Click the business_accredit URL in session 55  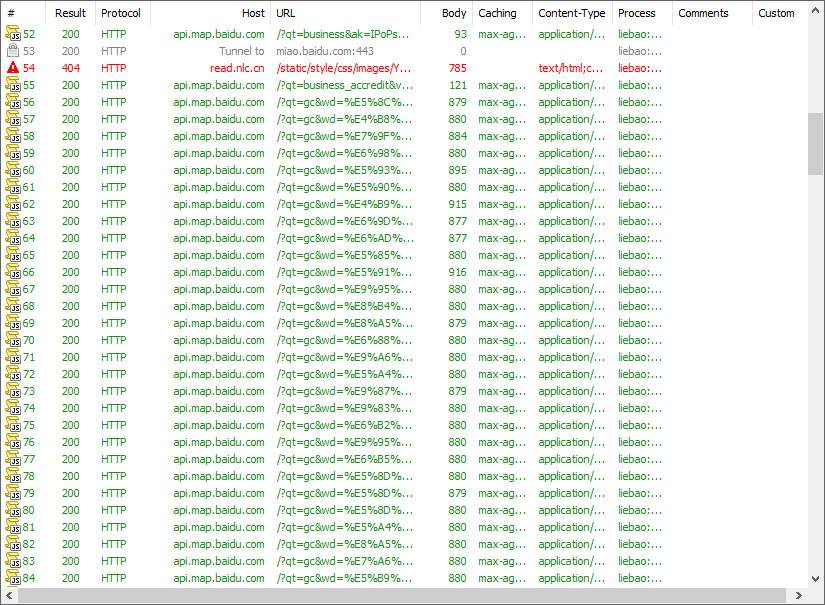click(343, 85)
